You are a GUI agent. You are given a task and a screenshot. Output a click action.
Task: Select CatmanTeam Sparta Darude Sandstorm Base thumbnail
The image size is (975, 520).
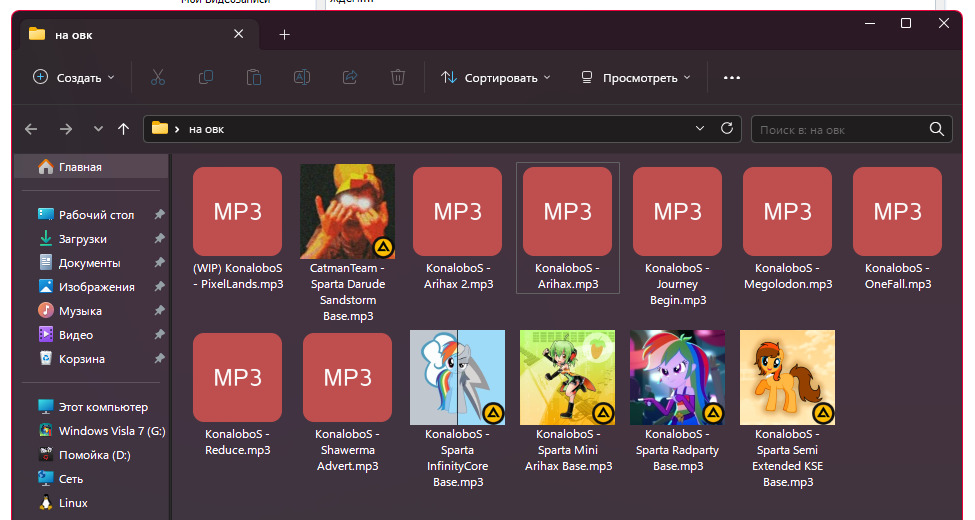[347, 211]
